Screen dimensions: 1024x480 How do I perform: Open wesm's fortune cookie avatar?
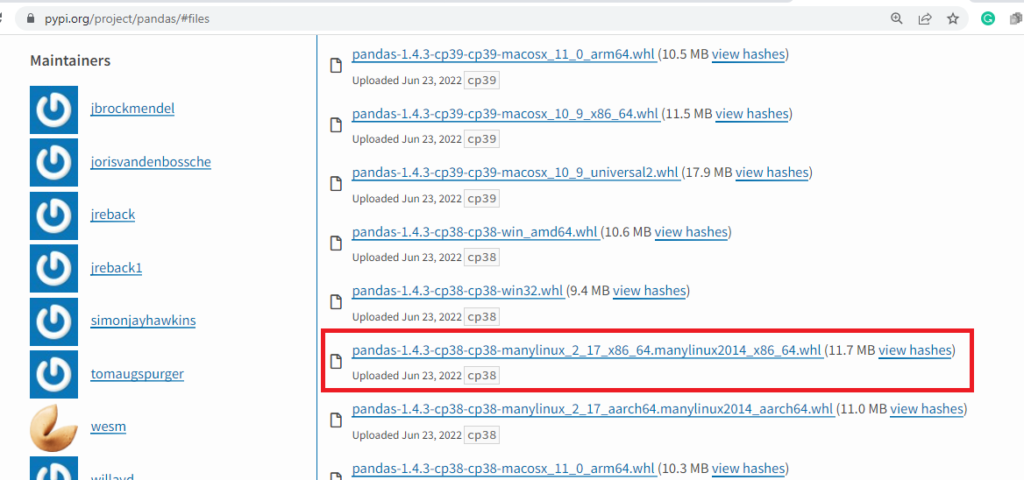pyautogui.click(x=54, y=428)
